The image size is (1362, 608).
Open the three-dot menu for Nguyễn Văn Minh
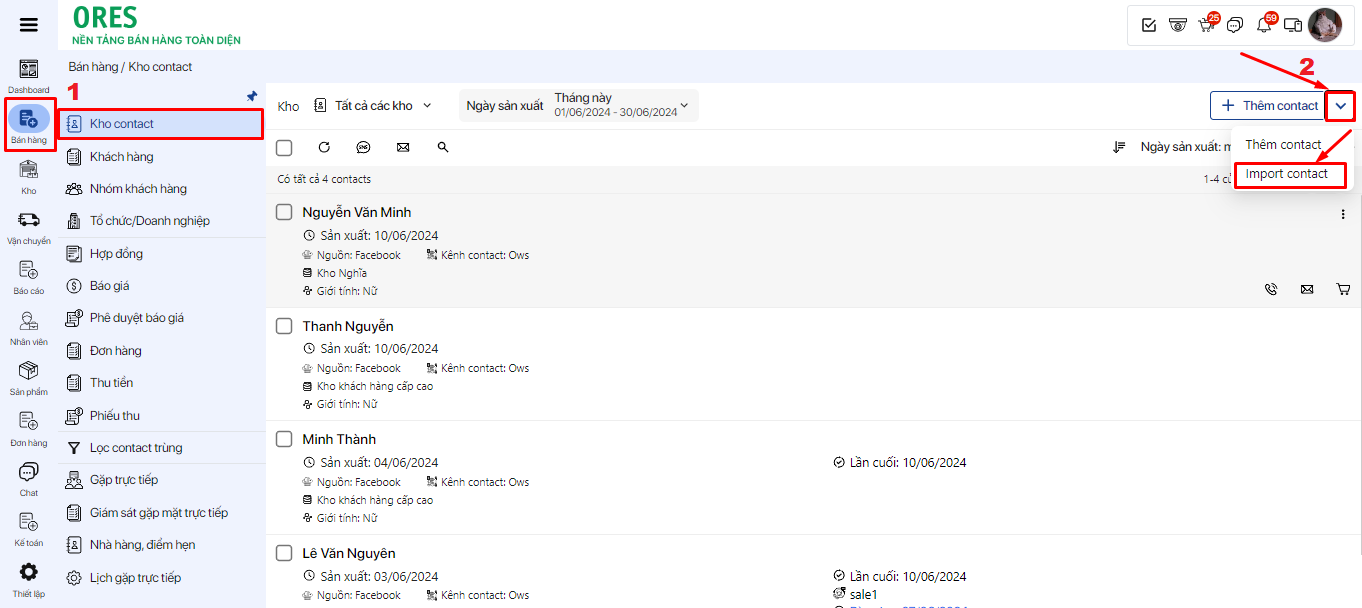pyautogui.click(x=1343, y=214)
